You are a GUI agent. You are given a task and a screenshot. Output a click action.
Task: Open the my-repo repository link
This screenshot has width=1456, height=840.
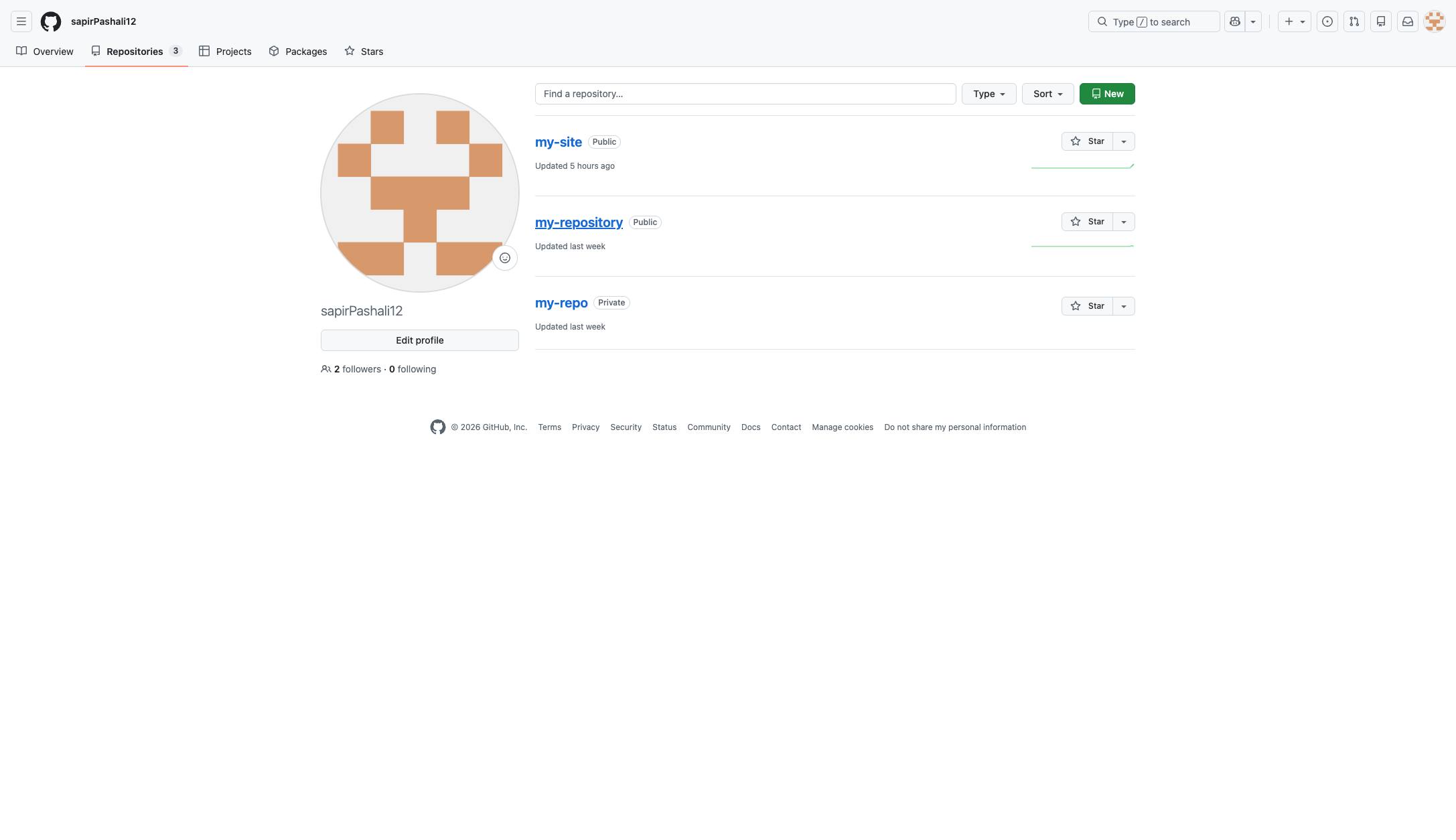pyautogui.click(x=561, y=303)
